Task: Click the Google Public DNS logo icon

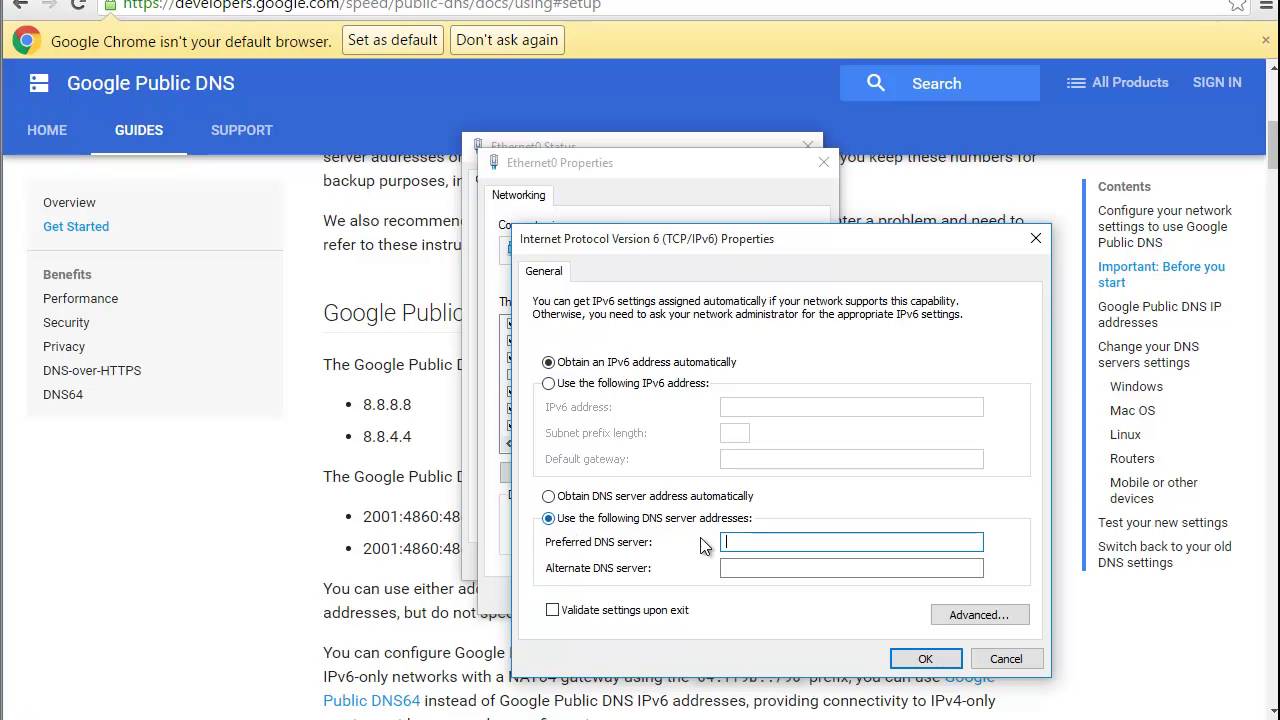Action: click(39, 83)
